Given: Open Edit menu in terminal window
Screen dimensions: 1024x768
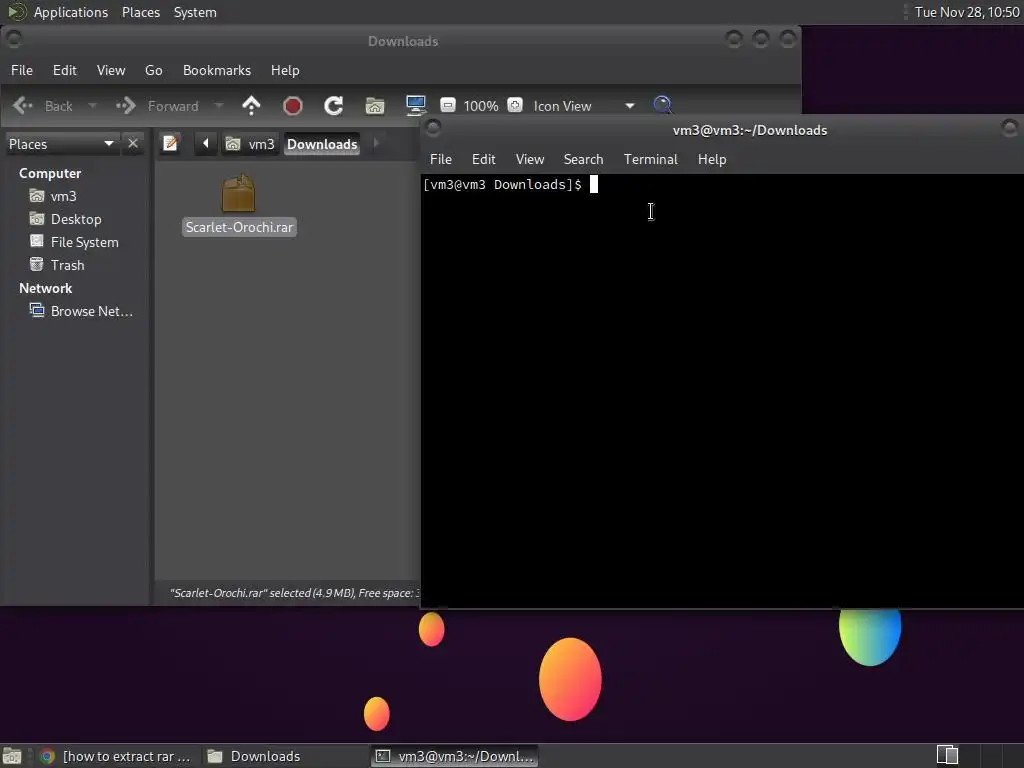Looking at the screenshot, I should tap(483, 159).
